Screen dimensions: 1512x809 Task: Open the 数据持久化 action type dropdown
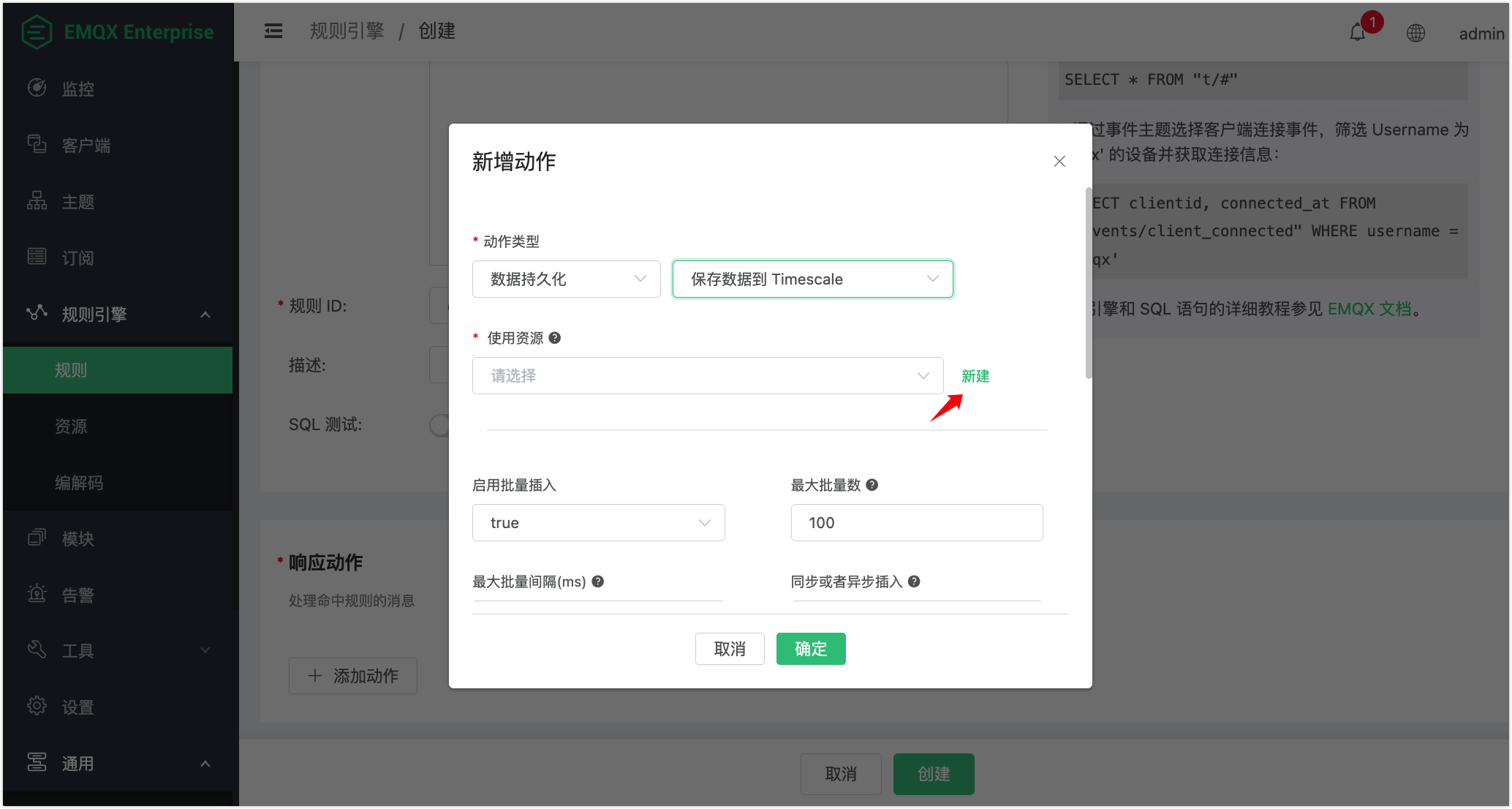coord(566,279)
